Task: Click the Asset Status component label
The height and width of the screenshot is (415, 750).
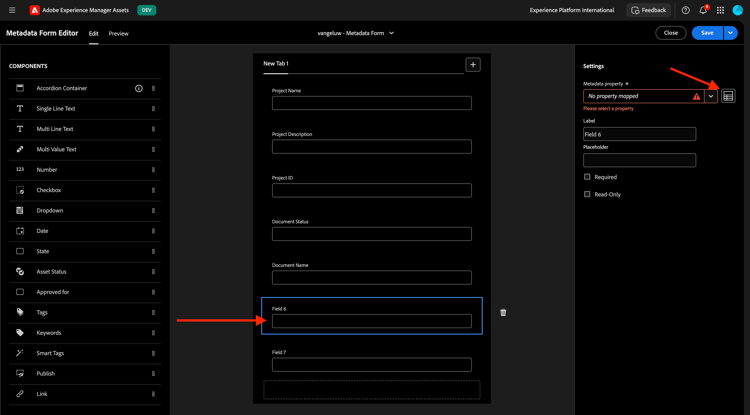Action: tap(51, 272)
